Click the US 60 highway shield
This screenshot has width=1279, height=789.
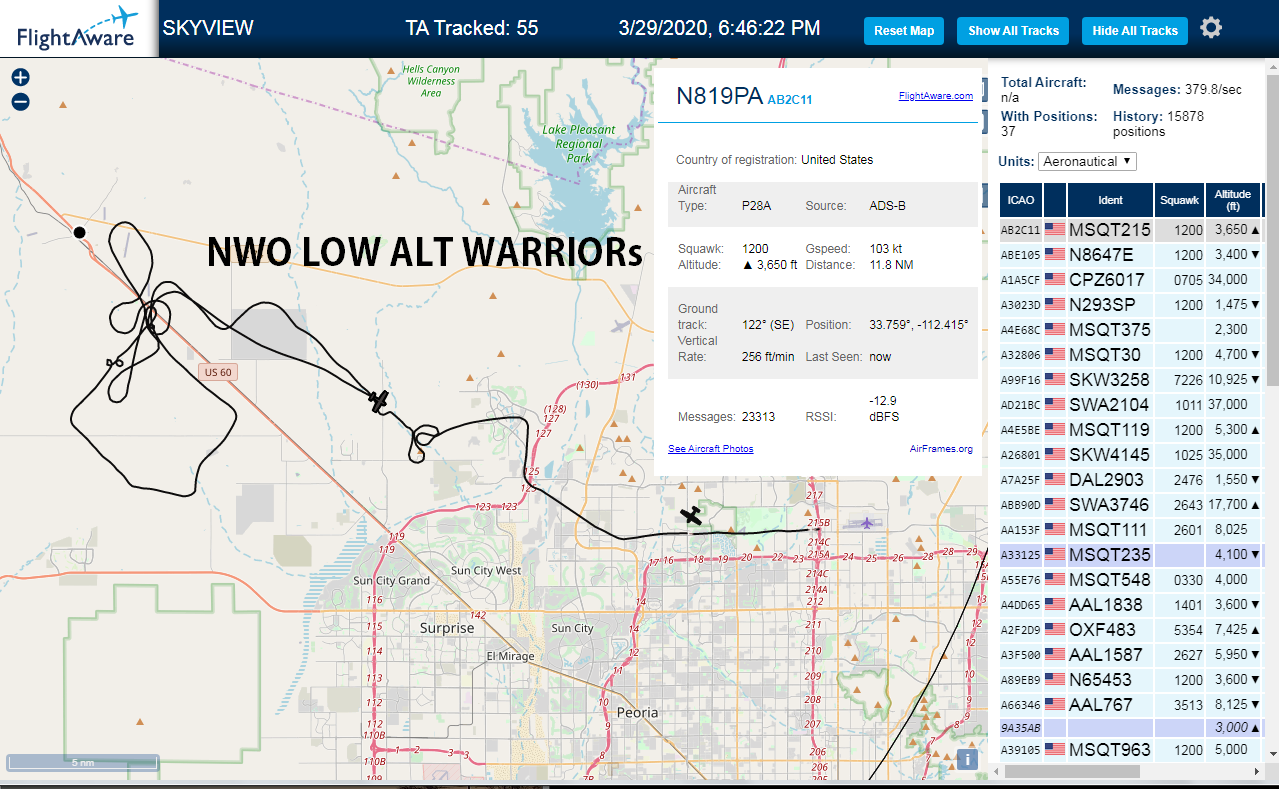(x=217, y=372)
